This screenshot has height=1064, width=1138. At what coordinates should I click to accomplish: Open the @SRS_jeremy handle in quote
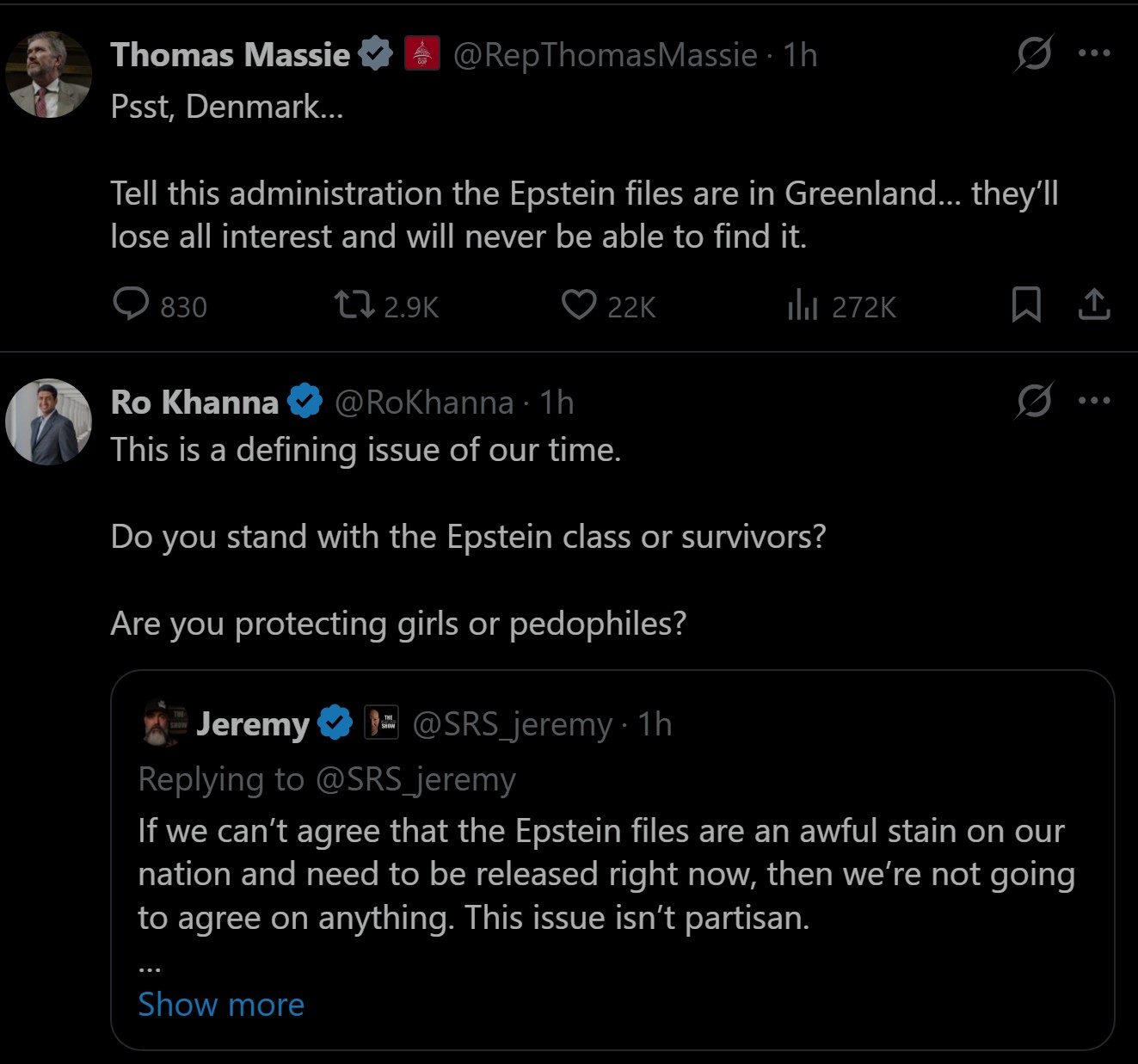point(512,724)
